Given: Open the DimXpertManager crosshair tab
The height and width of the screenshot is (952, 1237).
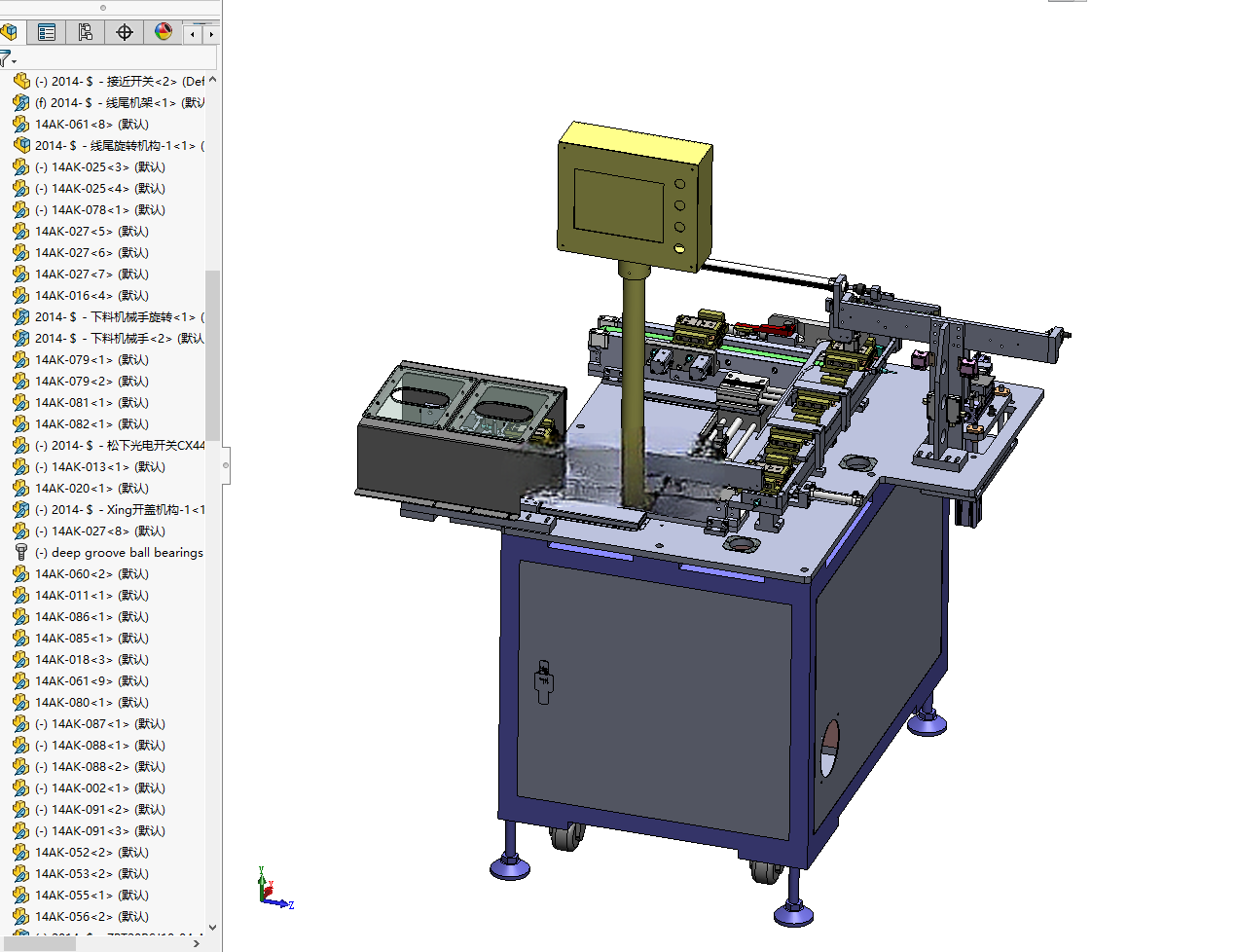Looking at the screenshot, I should click(x=125, y=32).
